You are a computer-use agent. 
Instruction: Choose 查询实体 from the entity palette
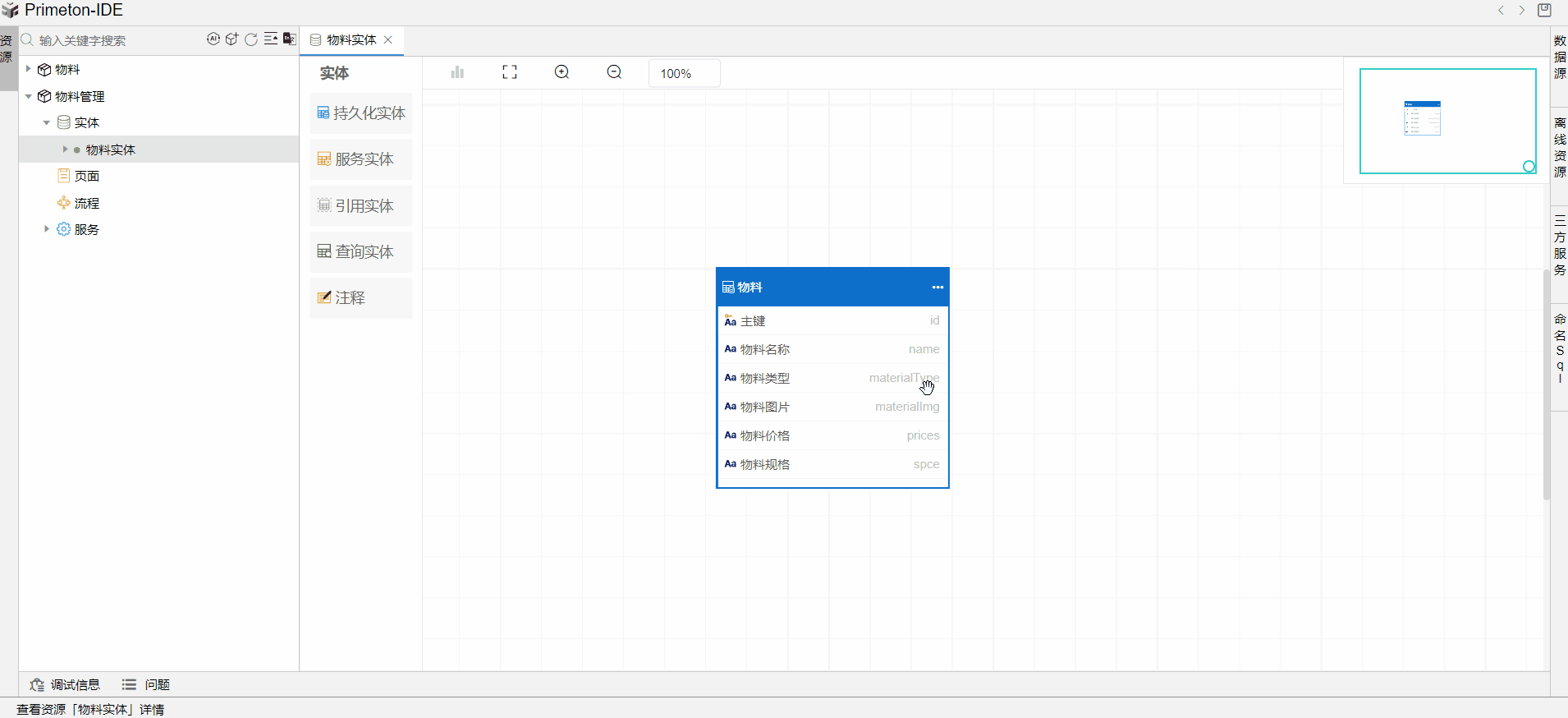[361, 252]
